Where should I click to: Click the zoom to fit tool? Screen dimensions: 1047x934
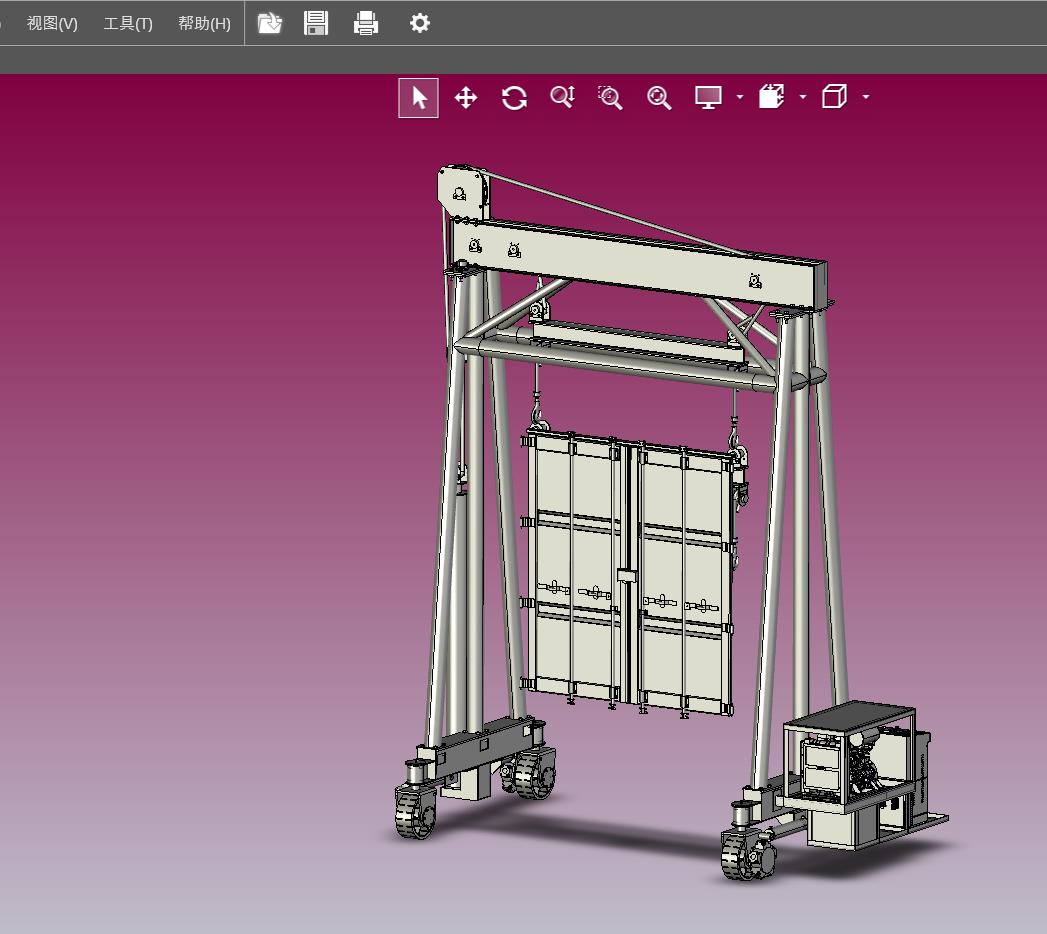coord(659,97)
